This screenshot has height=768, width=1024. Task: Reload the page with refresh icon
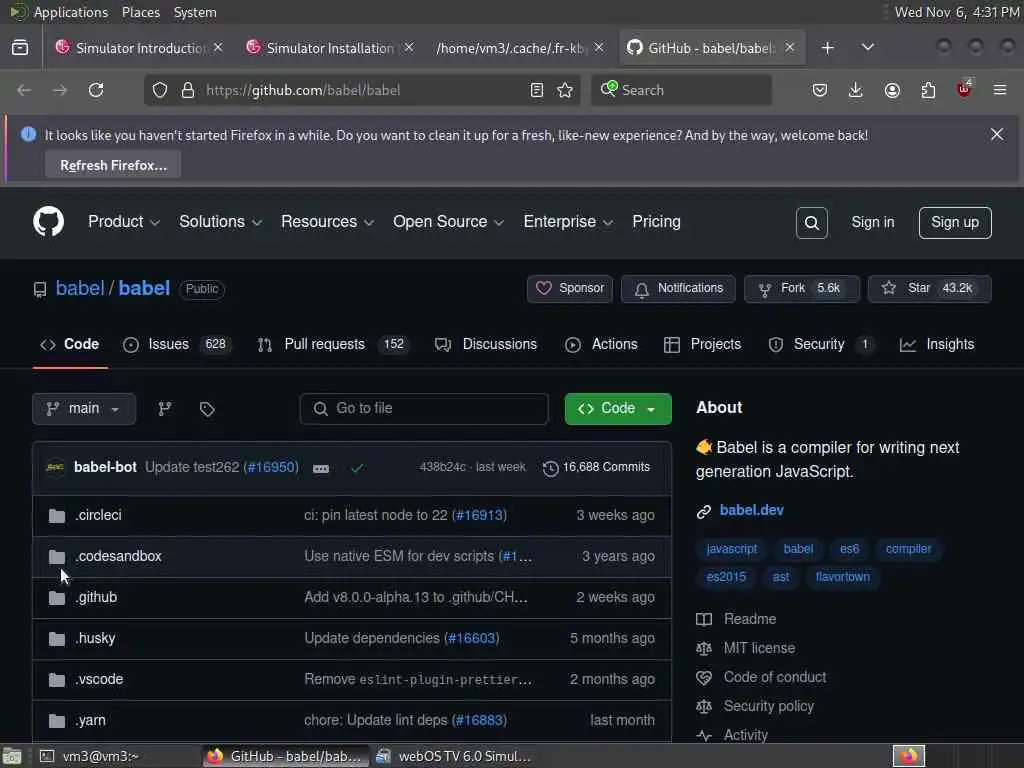pyautogui.click(x=96, y=90)
